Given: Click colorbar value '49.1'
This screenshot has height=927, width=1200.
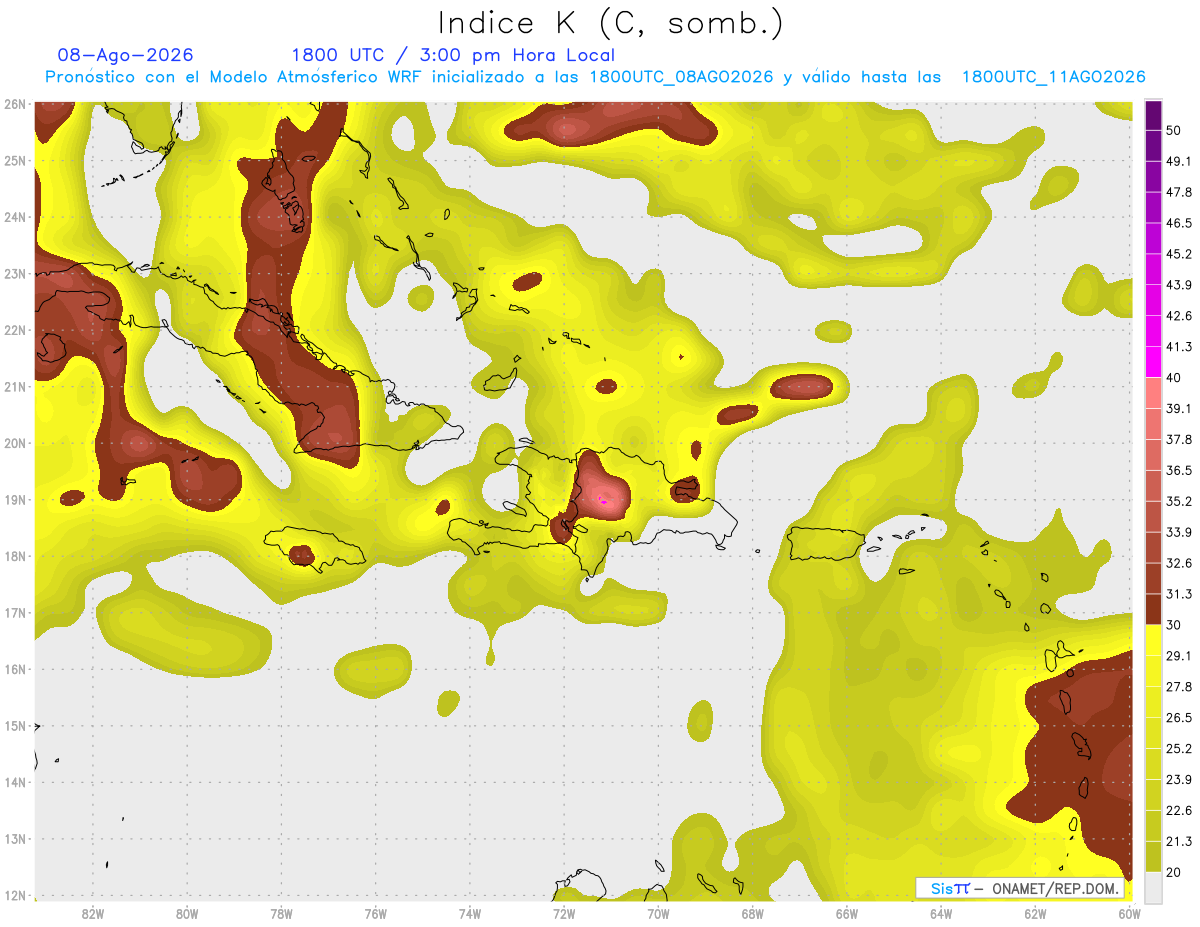Looking at the screenshot, I should click(1178, 161).
